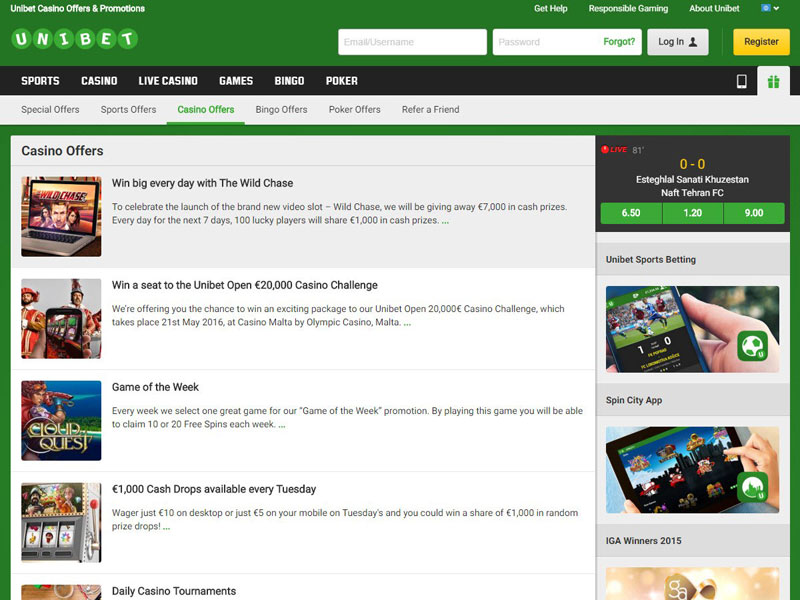Open the green gift promotions icon
Image resolution: width=800 pixels, height=600 pixels.
(773, 82)
